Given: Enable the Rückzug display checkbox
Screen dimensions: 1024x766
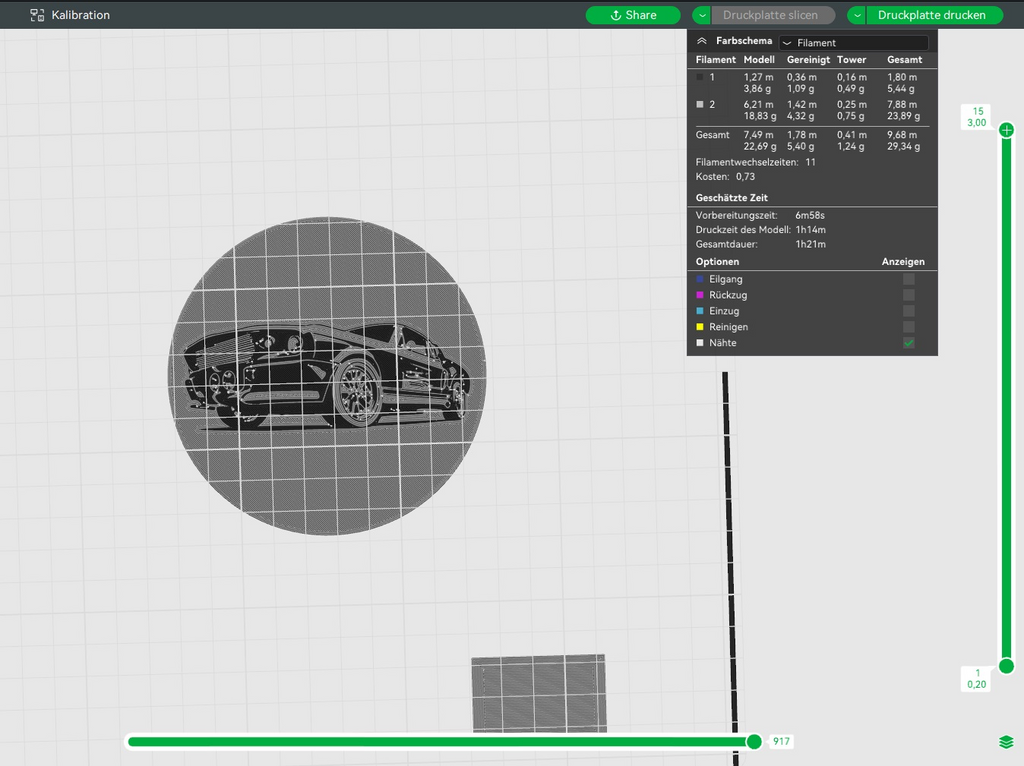Looking at the screenshot, I should [908, 295].
